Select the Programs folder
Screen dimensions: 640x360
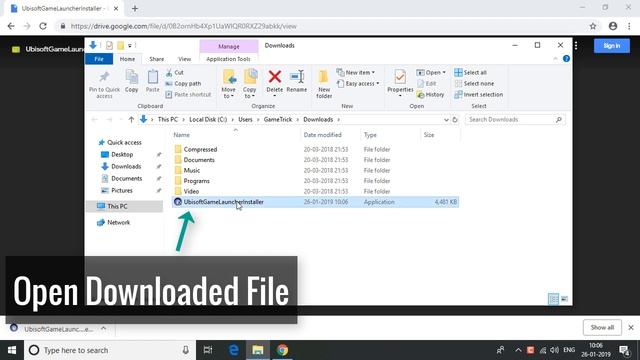196,181
